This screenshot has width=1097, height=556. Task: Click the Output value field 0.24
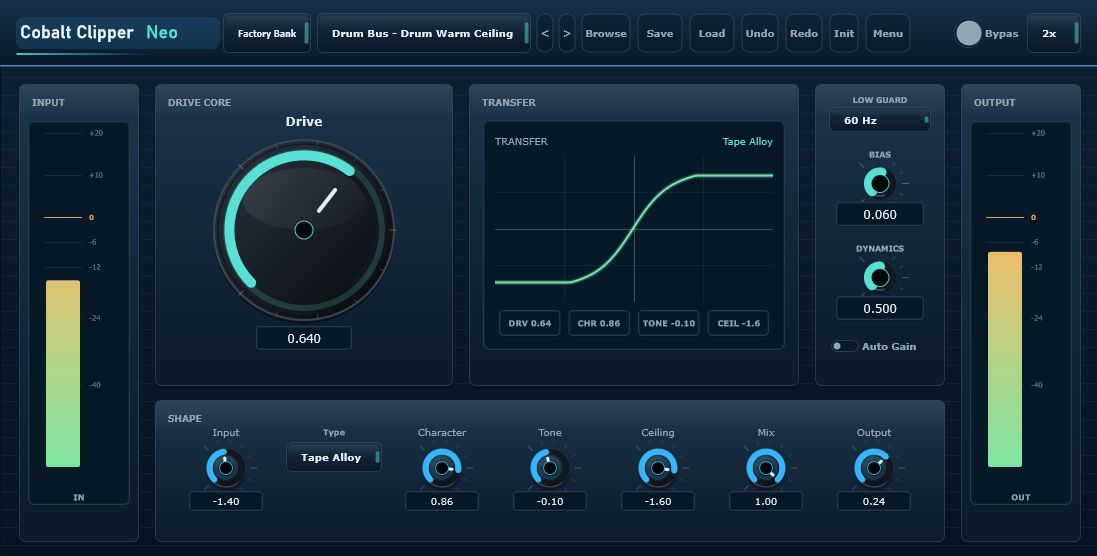(874, 501)
